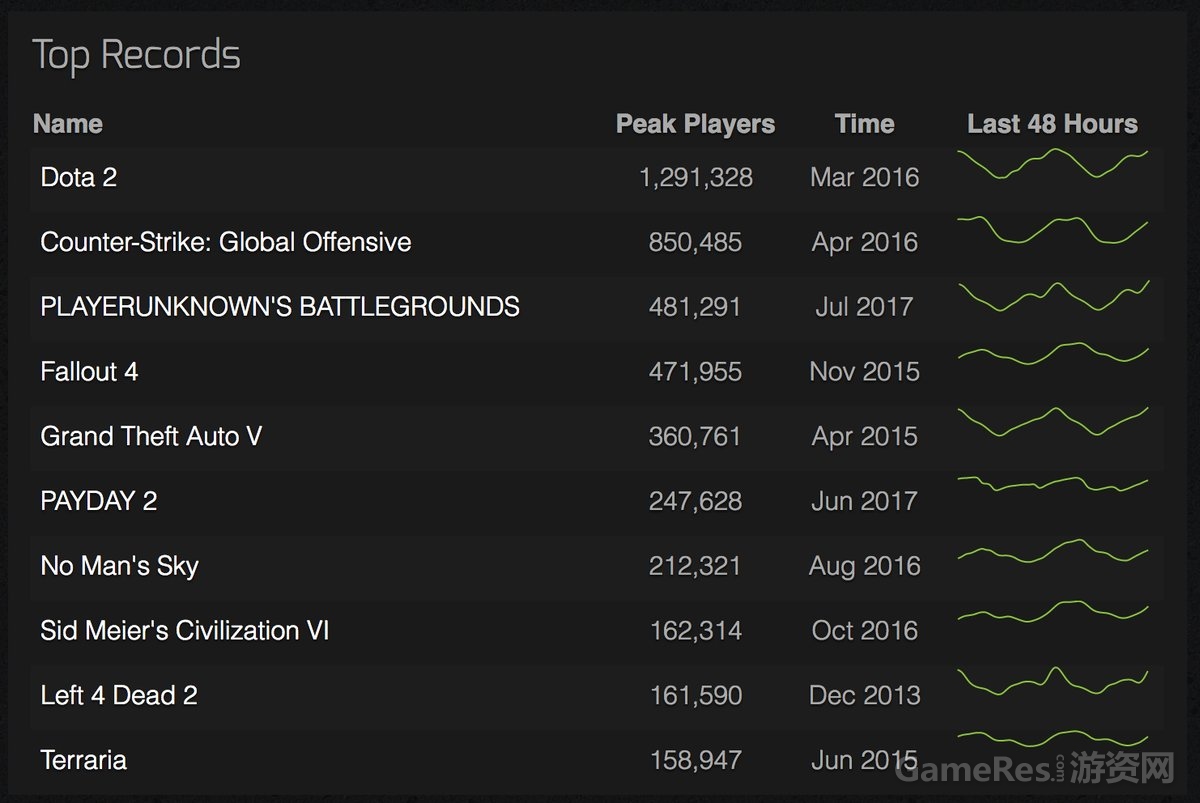Open the Grand Theft Auto V link

pos(151,436)
